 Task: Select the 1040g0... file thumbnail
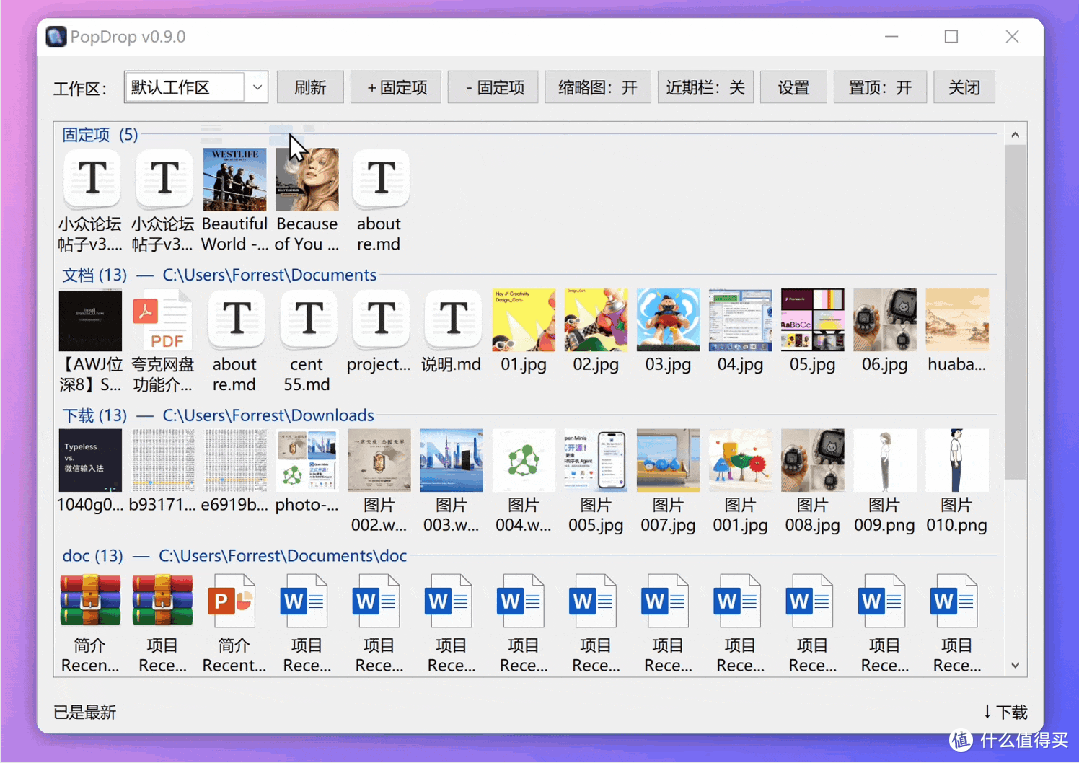coord(90,460)
